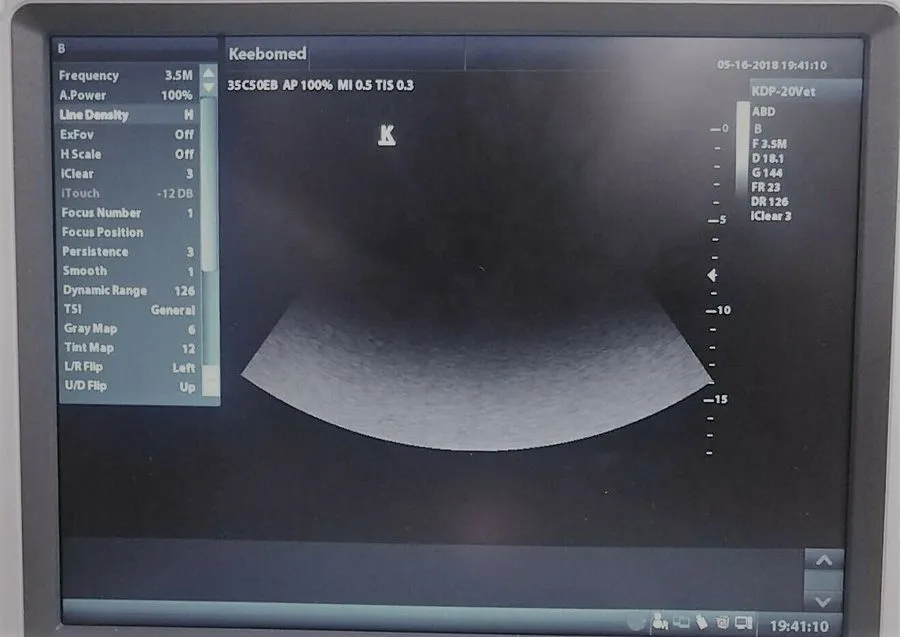Click the 35C50EB probe label

tap(253, 86)
